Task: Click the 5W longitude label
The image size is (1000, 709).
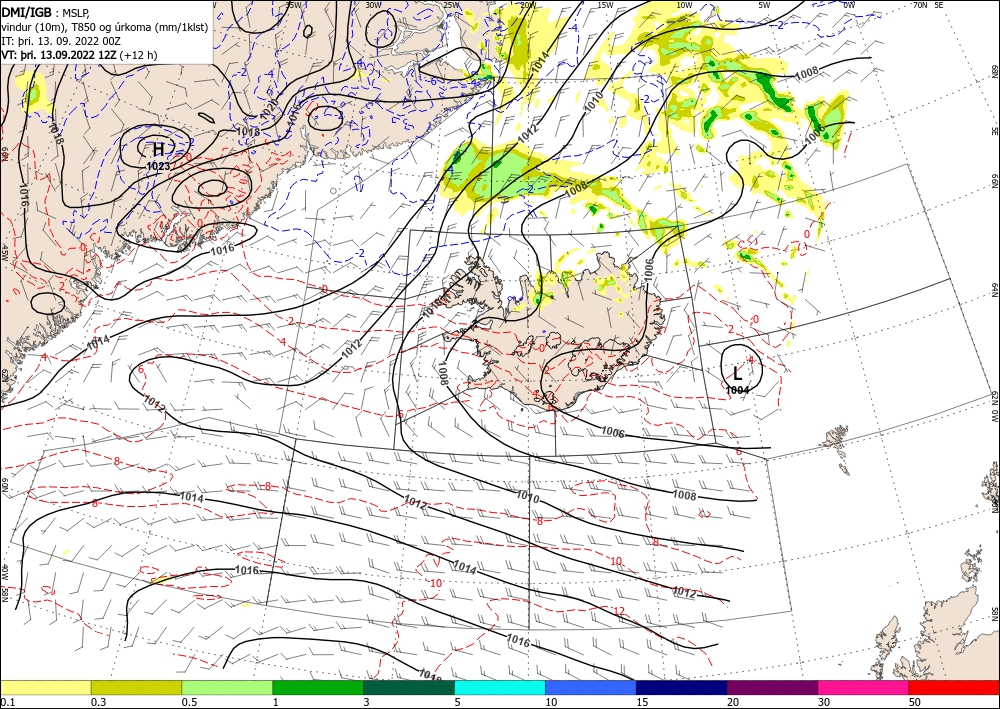Action: pyautogui.click(x=764, y=5)
